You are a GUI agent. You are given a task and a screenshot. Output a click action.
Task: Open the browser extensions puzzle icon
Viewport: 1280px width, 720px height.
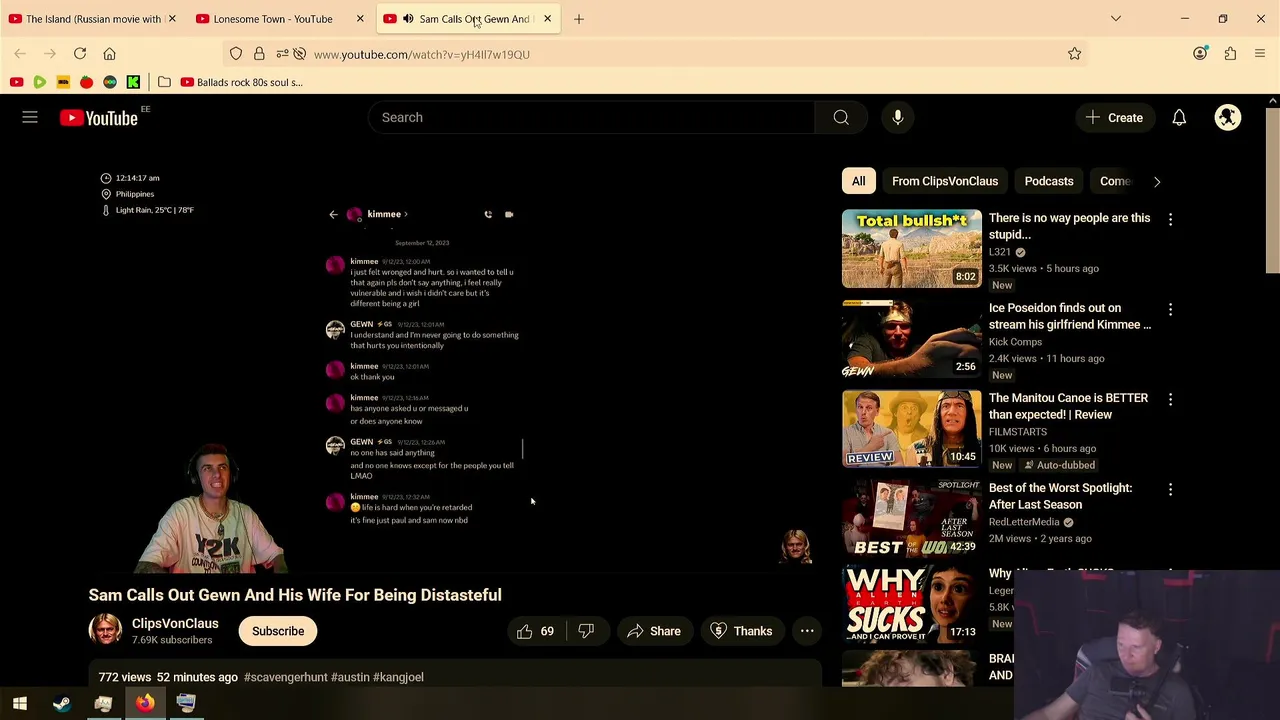click(1230, 54)
